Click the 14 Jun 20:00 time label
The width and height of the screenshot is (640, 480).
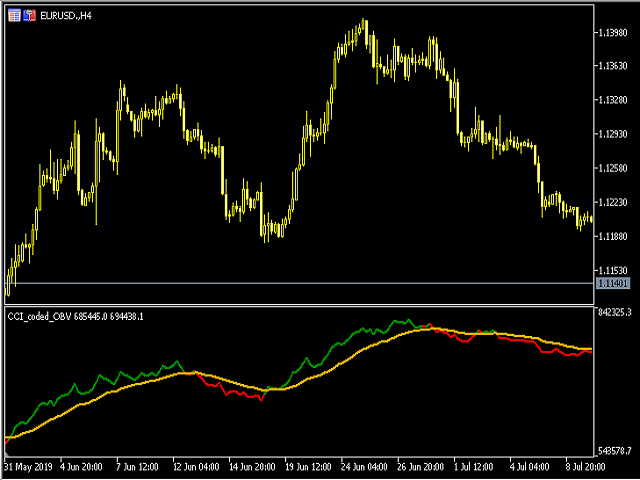pyautogui.click(x=251, y=467)
